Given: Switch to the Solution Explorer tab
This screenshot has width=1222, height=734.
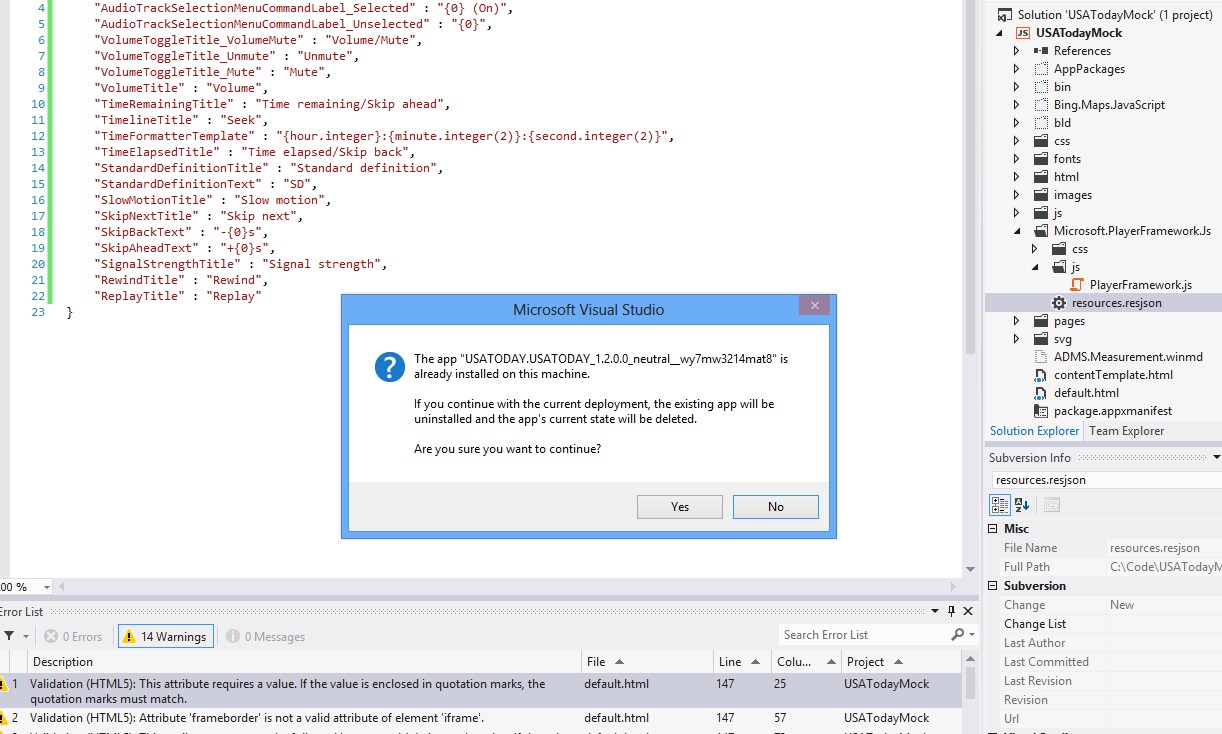Looking at the screenshot, I should click(1033, 430).
